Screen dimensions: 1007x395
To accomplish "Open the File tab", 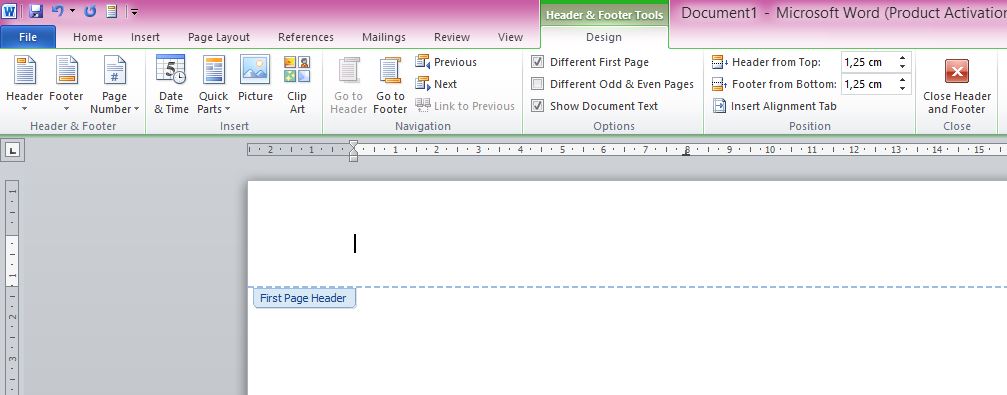I will tap(28, 37).
